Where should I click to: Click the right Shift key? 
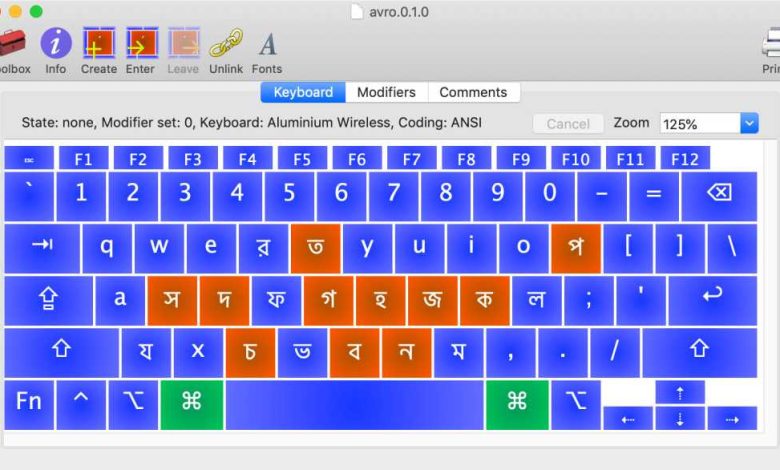(699, 353)
